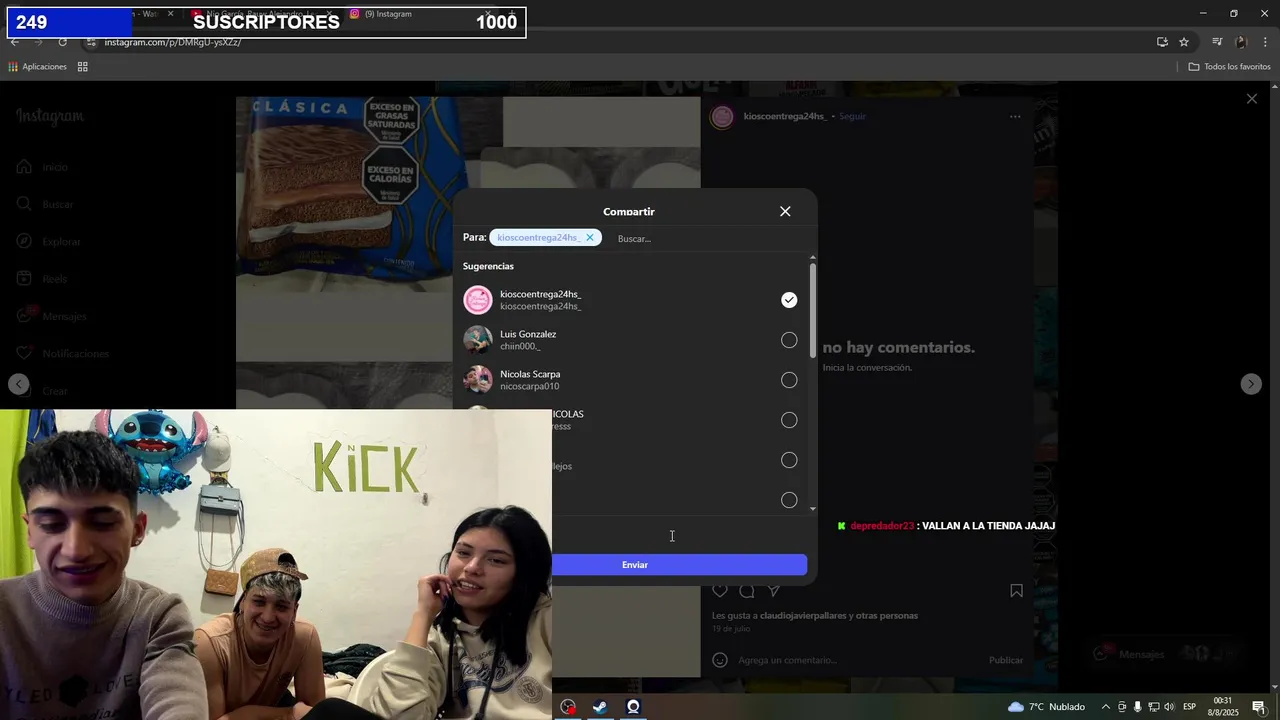The height and width of the screenshot is (720, 1280).
Task: Open emoji picker in comment box
Action: click(720, 660)
